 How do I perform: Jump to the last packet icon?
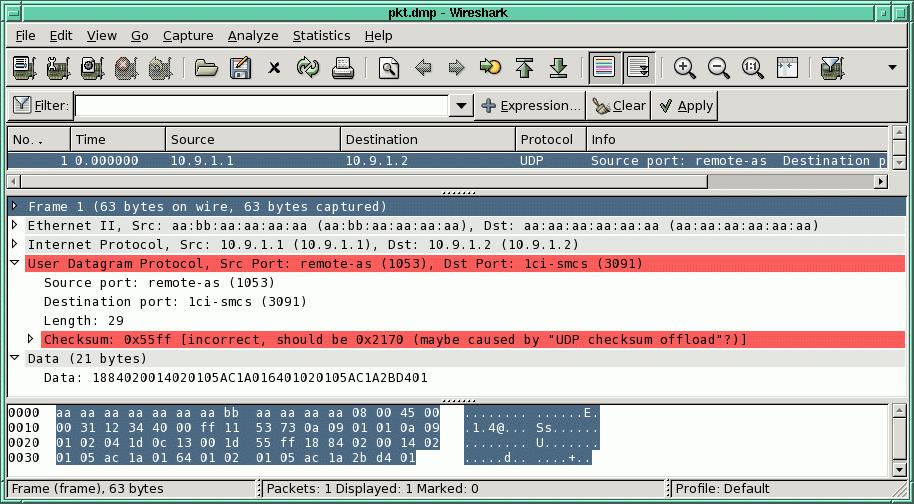coord(558,68)
